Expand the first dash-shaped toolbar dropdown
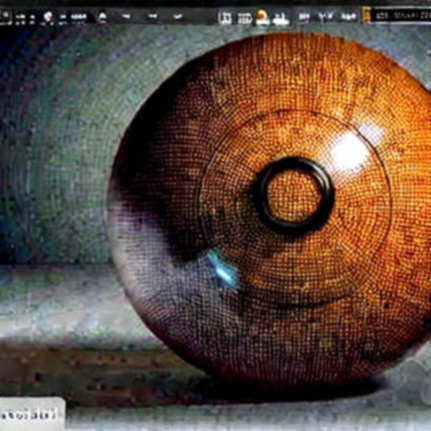The height and width of the screenshot is (431, 431). pyautogui.click(x=126, y=16)
